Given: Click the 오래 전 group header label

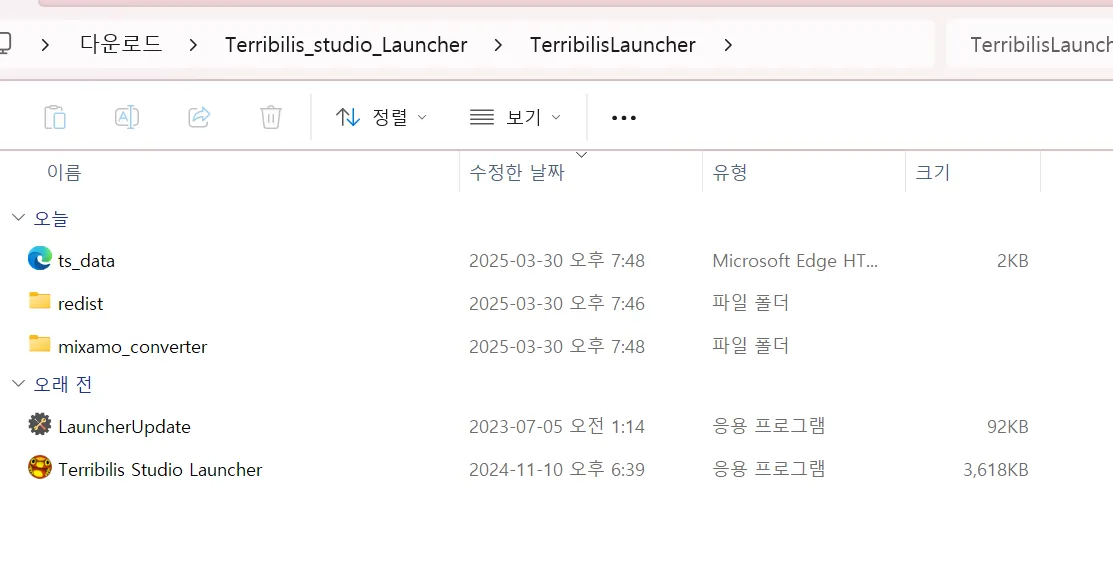Looking at the screenshot, I should coord(63,384).
